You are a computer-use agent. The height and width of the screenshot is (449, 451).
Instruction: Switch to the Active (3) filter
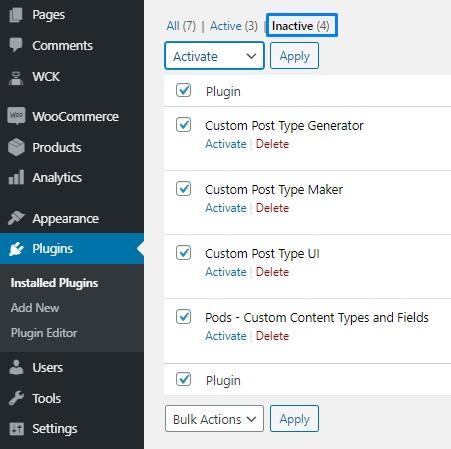tap(234, 26)
